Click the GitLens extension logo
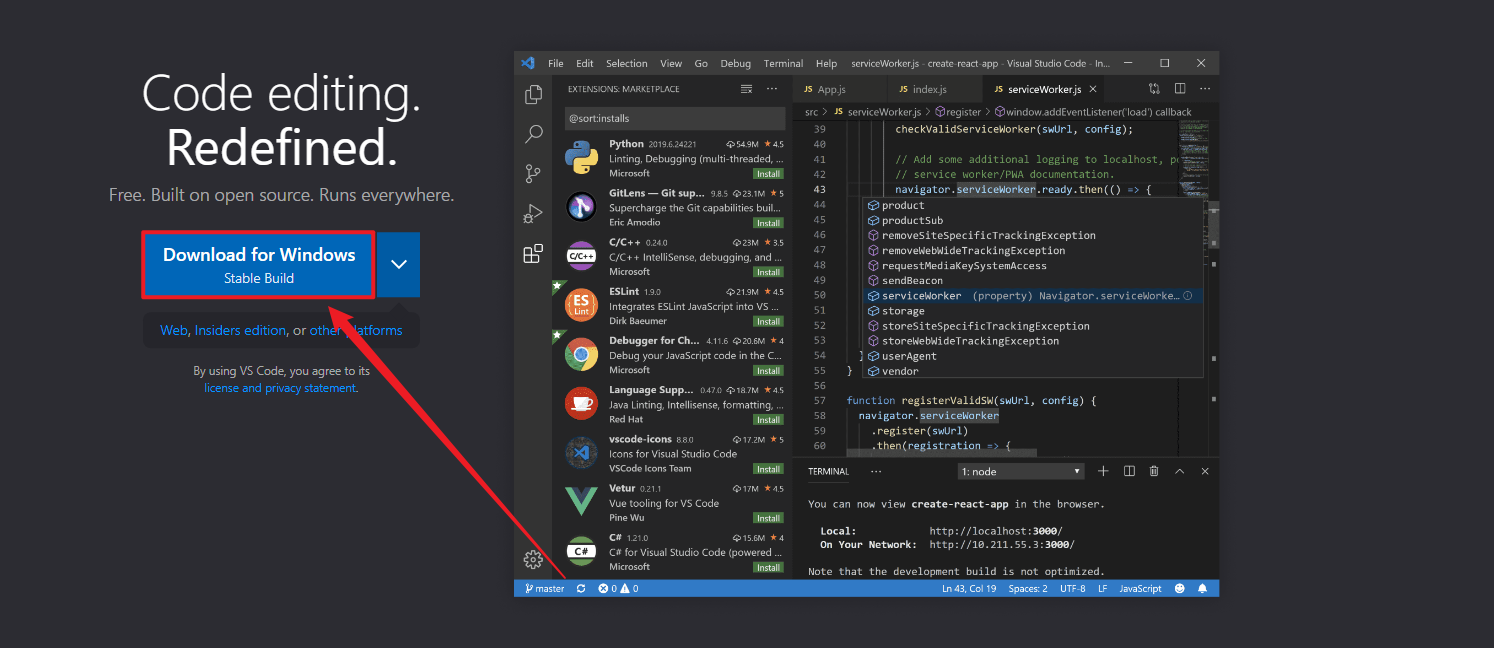 pyautogui.click(x=581, y=207)
